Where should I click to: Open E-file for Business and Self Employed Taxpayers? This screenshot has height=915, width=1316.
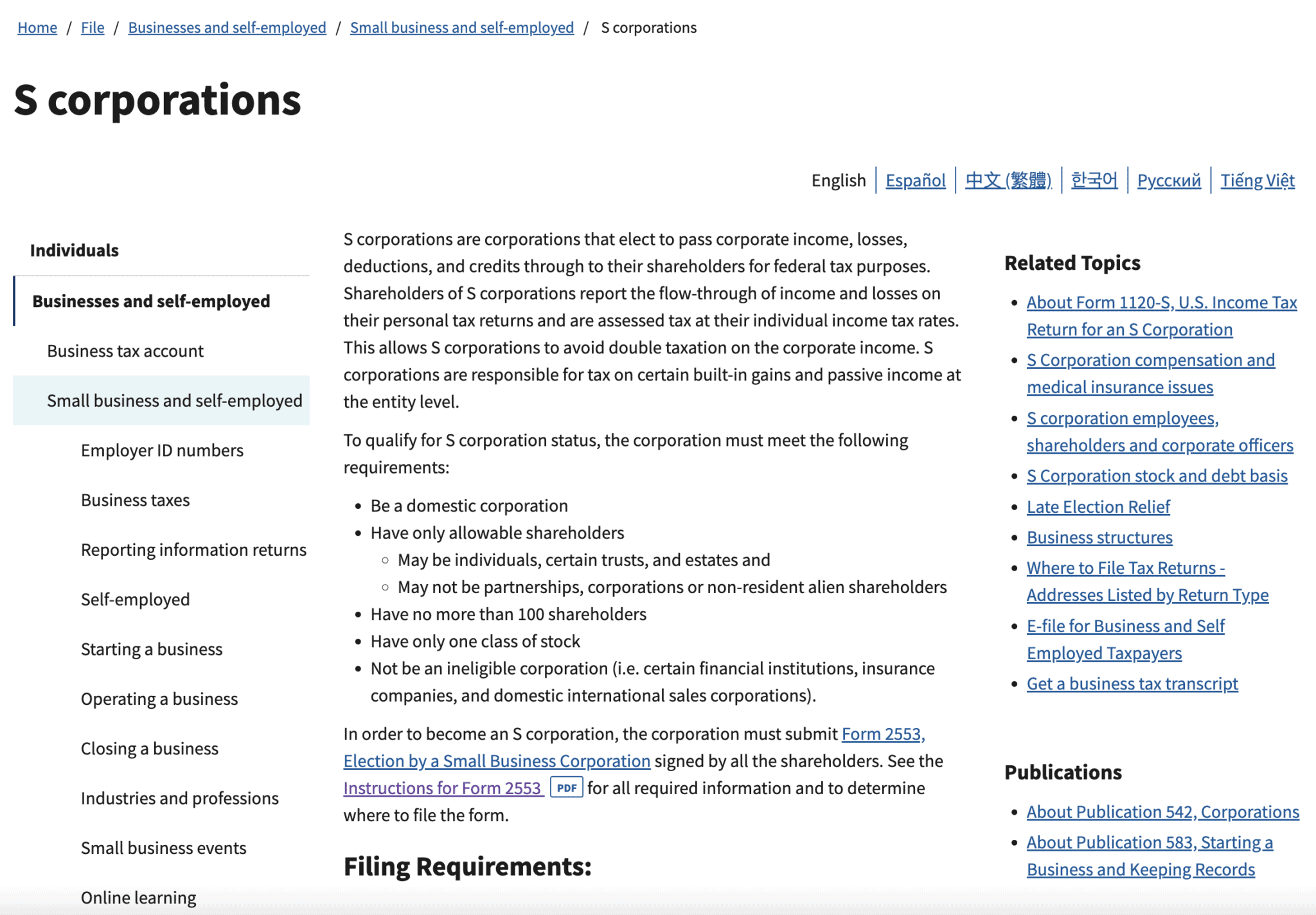point(1126,639)
